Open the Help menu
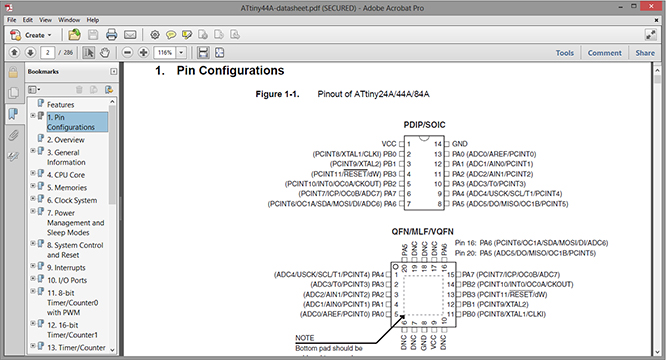 93,20
